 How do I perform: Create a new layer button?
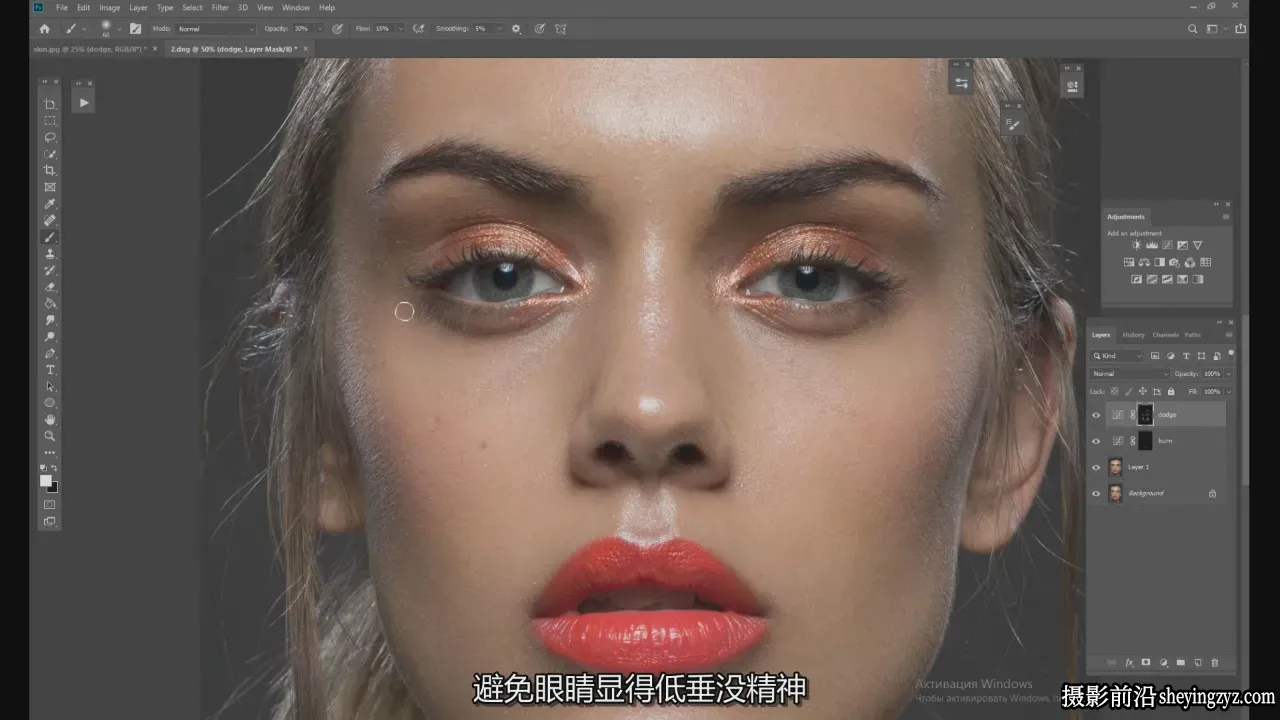(x=1198, y=662)
